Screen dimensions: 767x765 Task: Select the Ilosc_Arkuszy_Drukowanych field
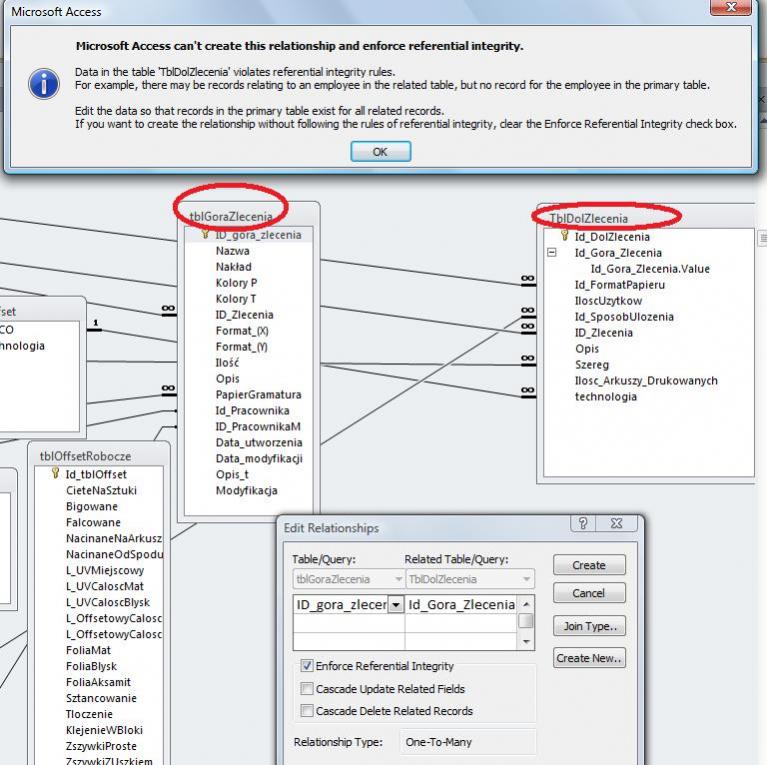click(646, 381)
